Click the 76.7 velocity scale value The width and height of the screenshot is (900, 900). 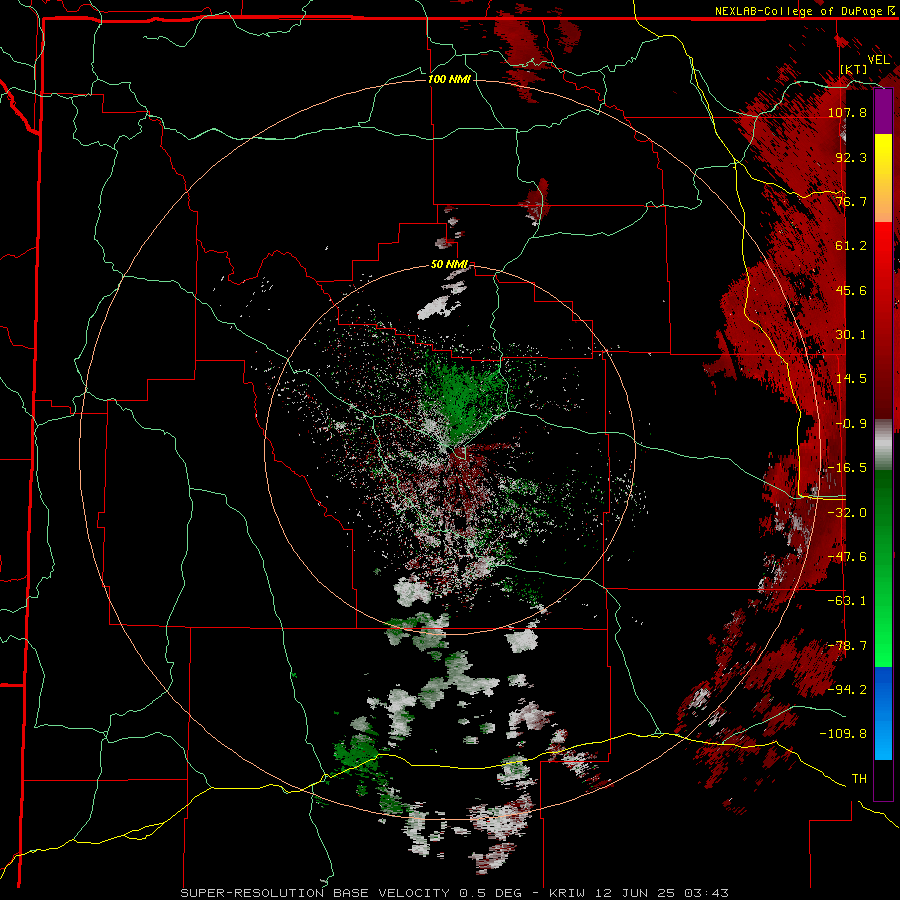coord(851,201)
